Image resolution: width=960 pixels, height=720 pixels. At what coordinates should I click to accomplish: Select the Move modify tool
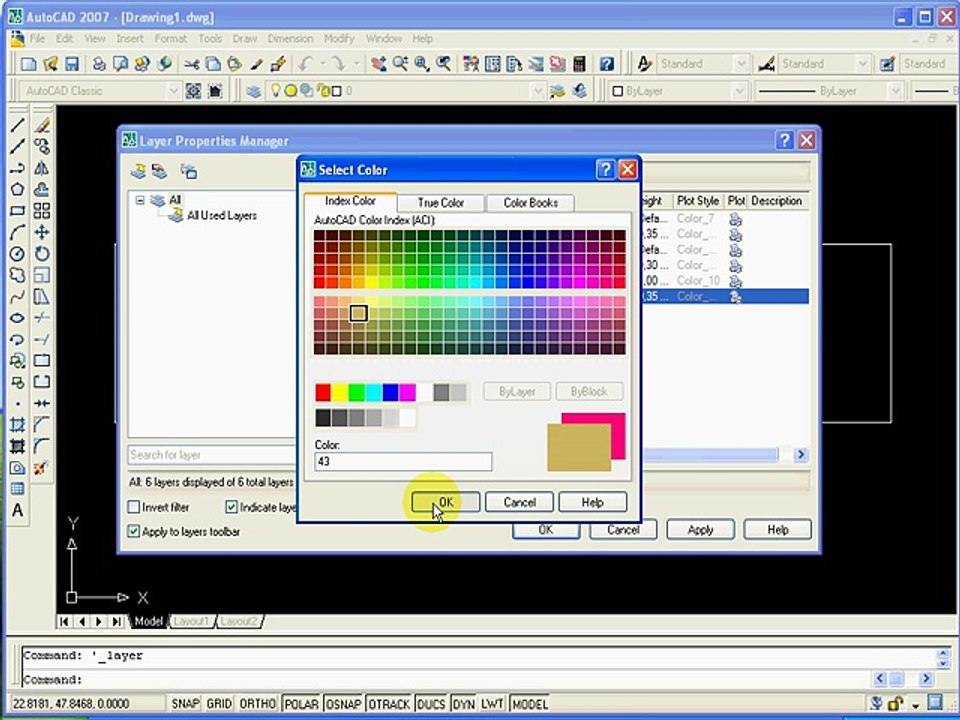pos(42,232)
